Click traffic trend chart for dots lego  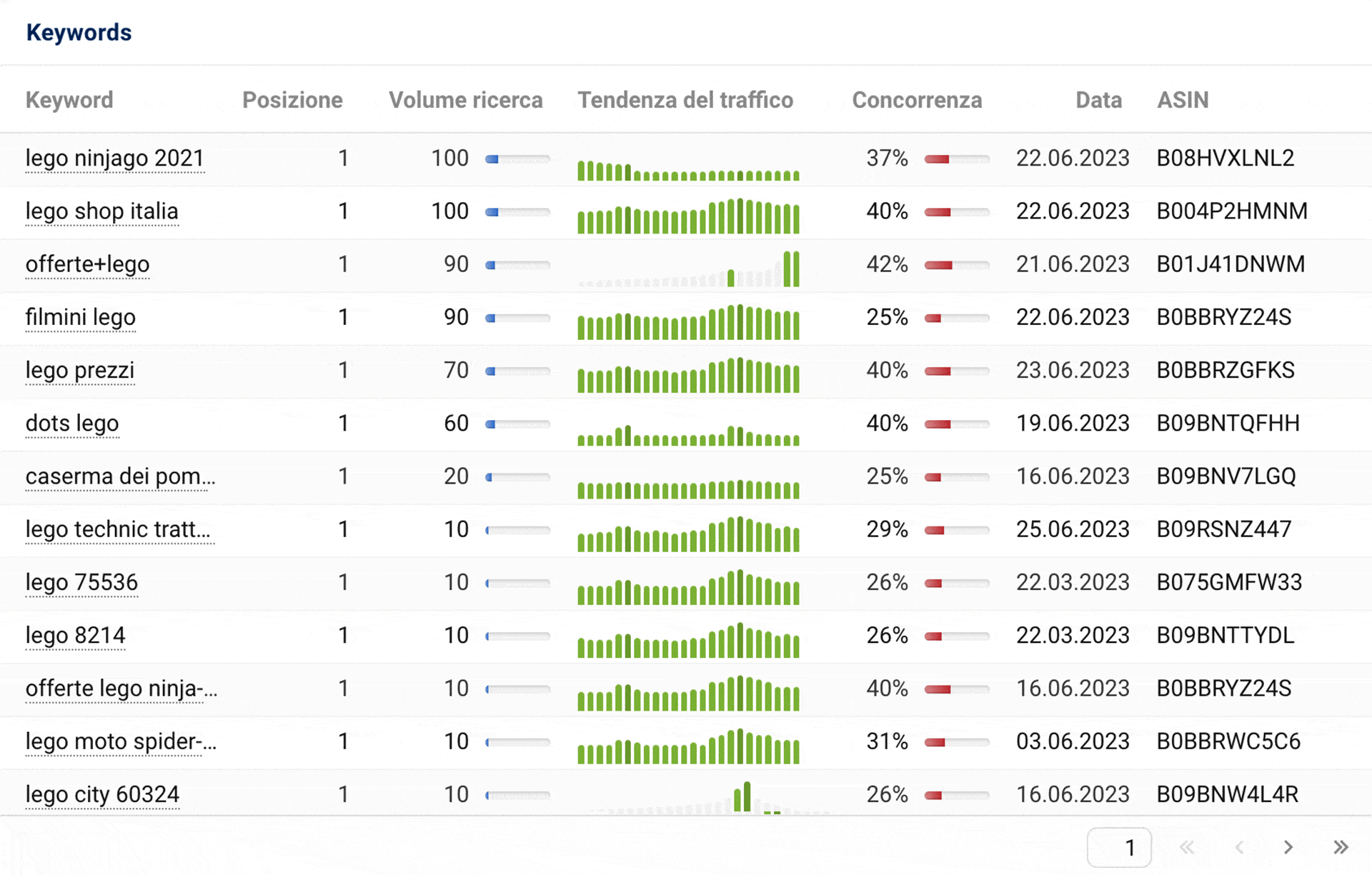point(688,435)
